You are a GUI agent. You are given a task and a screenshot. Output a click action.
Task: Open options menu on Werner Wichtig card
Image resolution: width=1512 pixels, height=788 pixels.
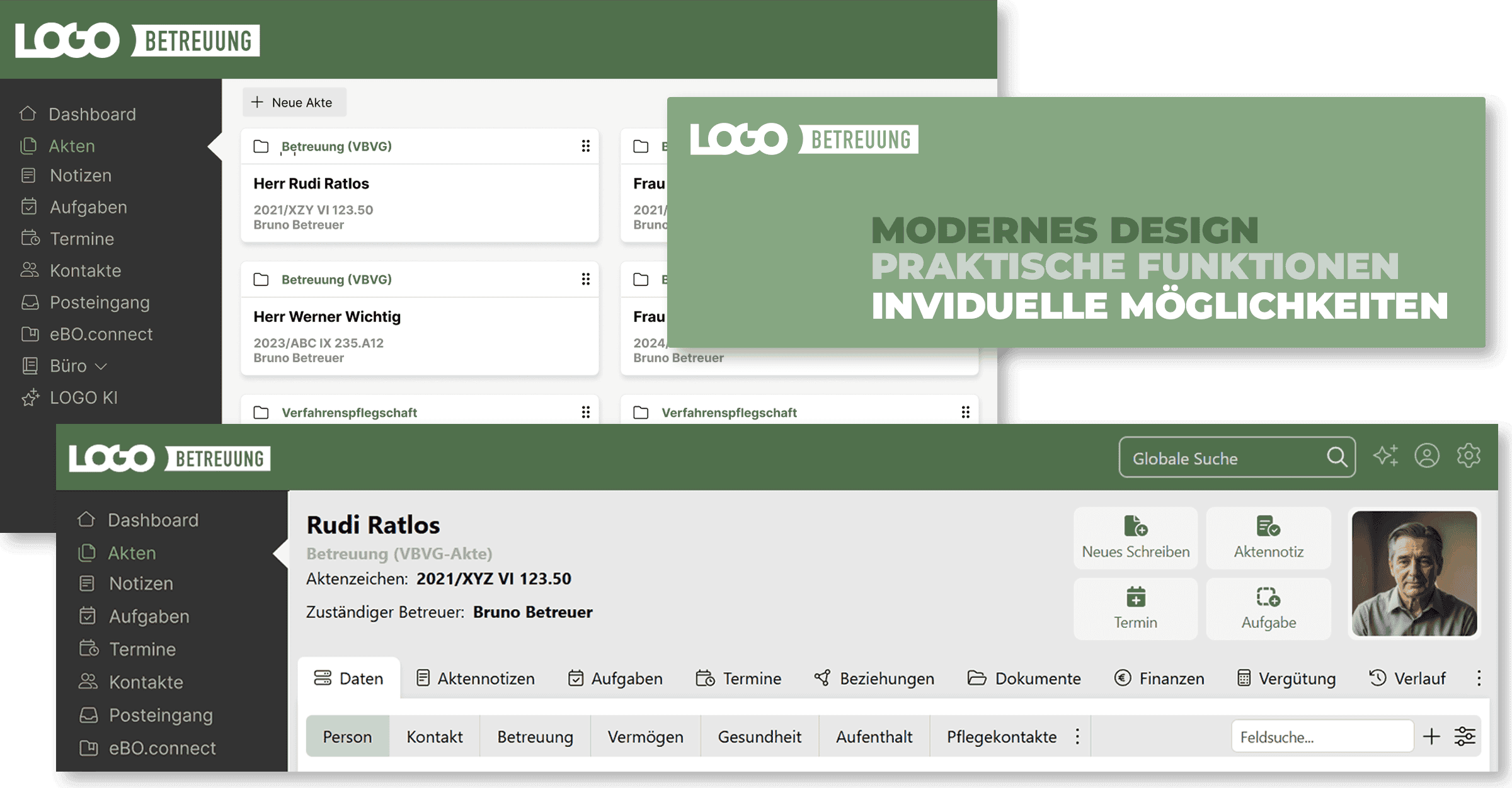coord(585,279)
